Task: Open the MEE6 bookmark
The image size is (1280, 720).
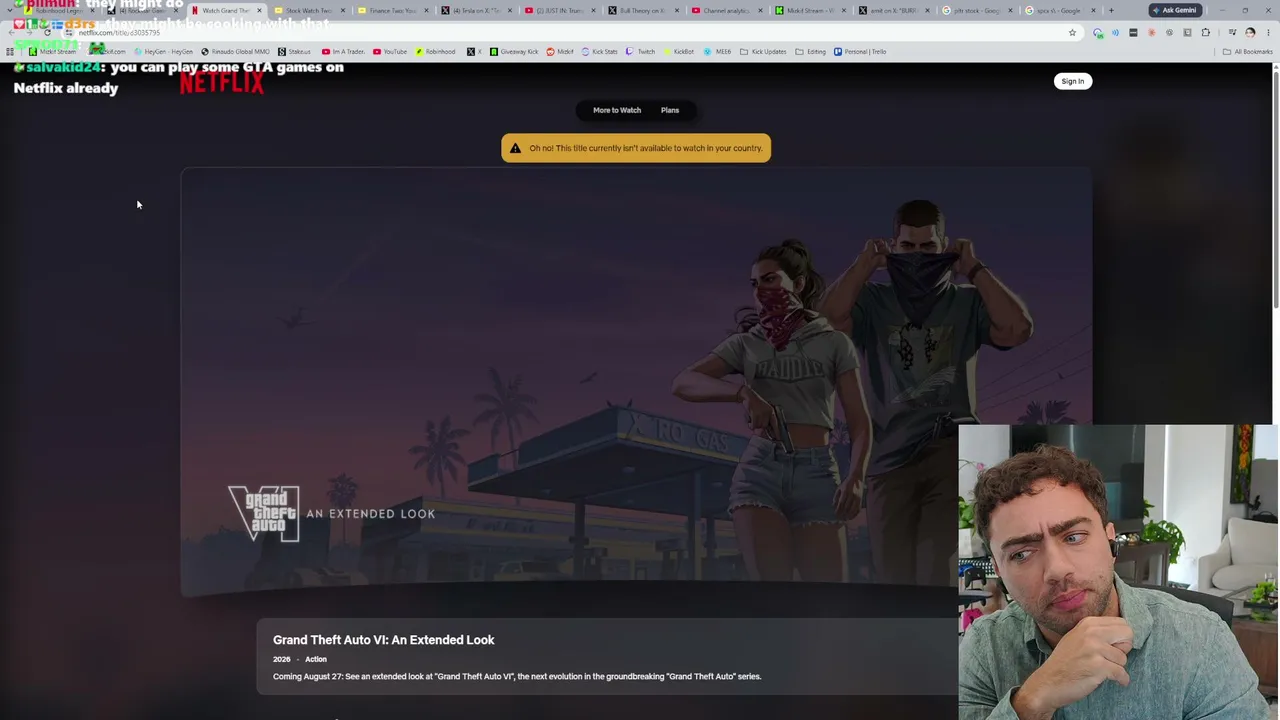Action: (x=718, y=51)
